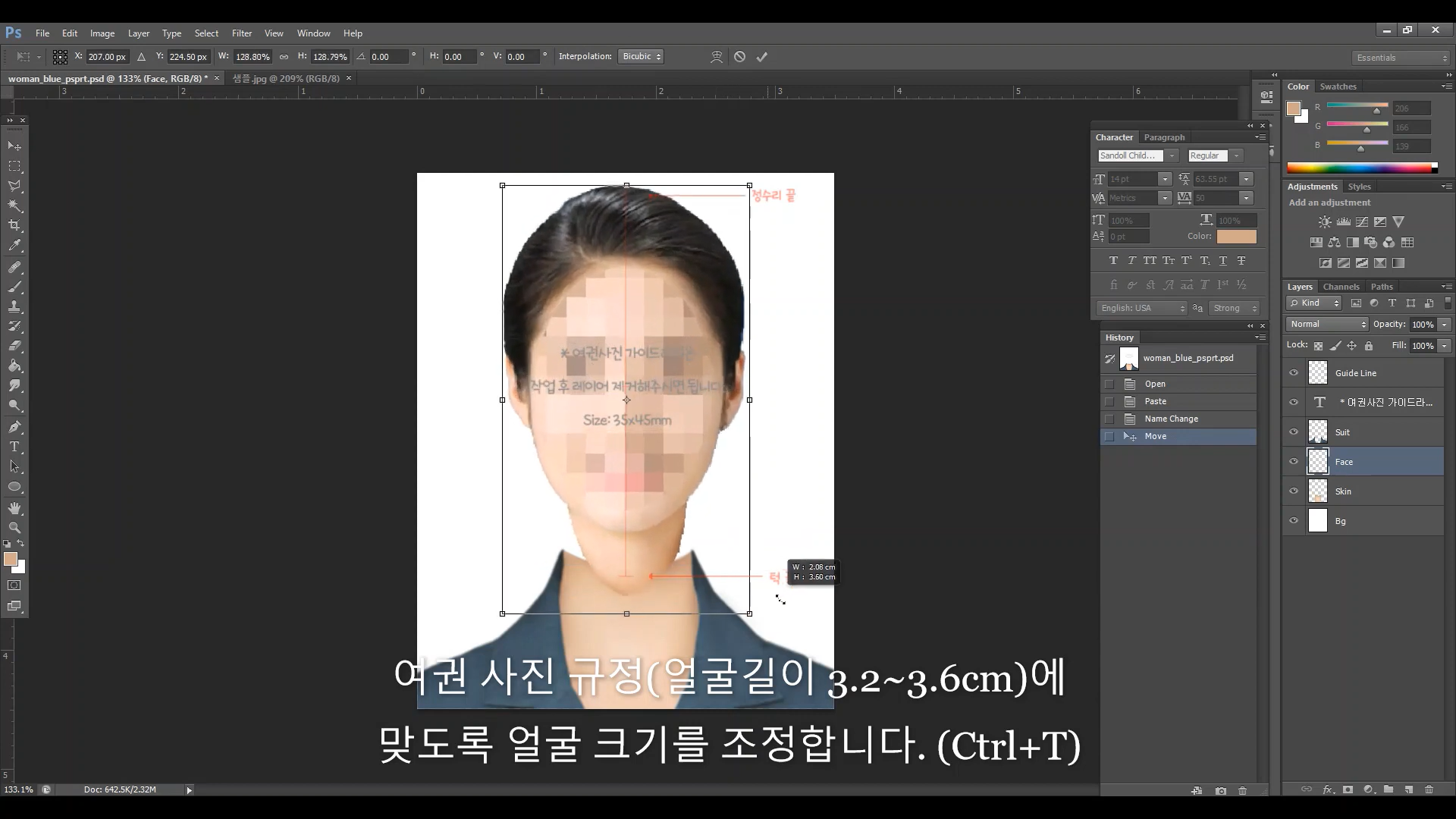
Task: Click the text Color swatch in Character panel
Action: [x=1236, y=237]
